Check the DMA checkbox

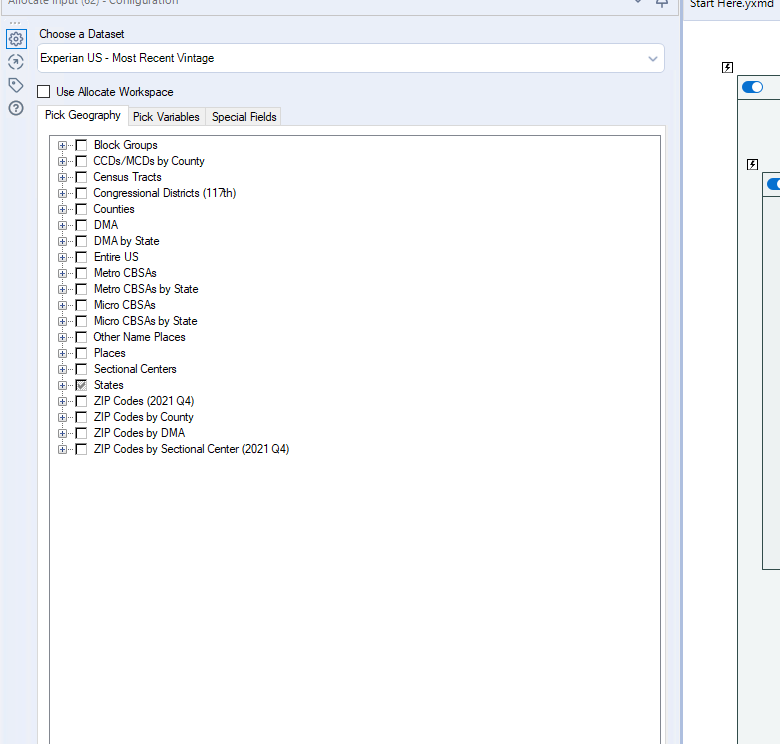tap(82, 225)
